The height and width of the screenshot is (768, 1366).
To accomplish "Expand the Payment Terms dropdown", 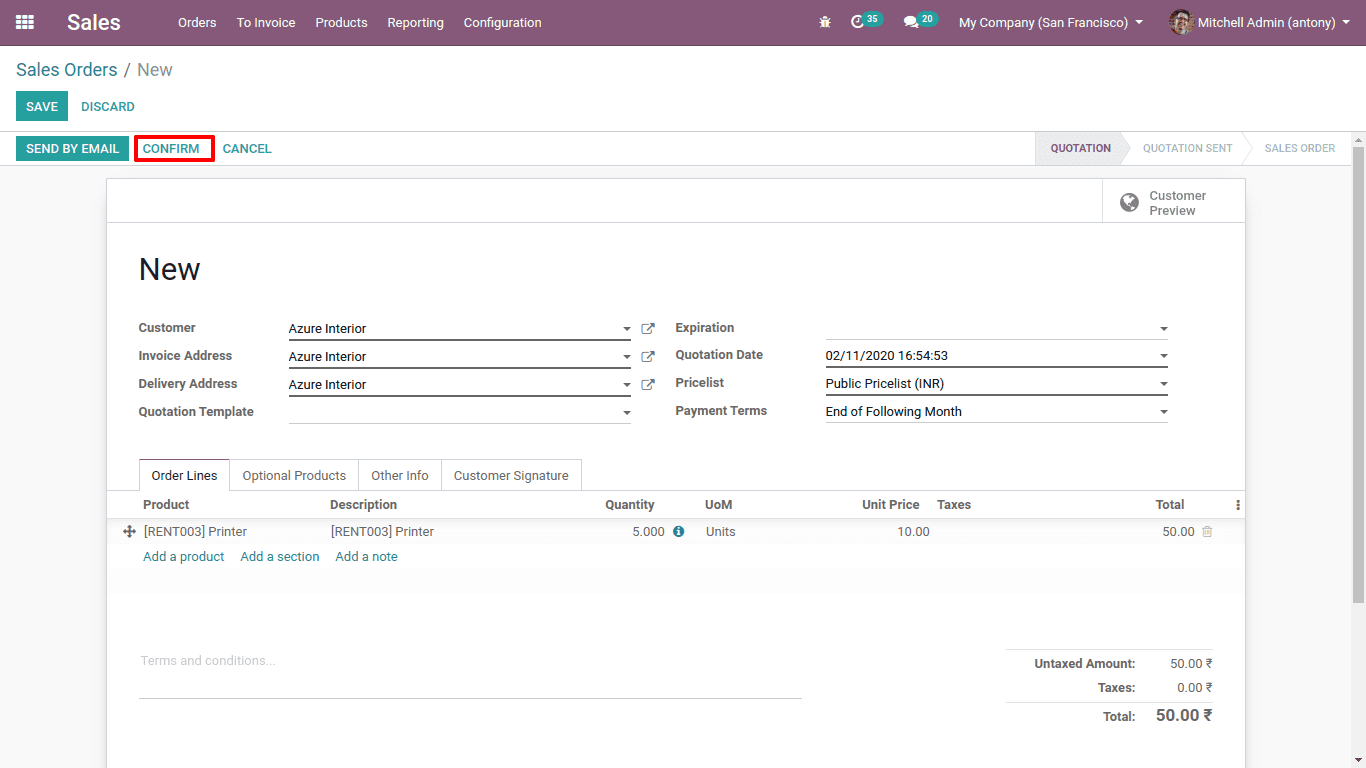I will tap(1163, 412).
